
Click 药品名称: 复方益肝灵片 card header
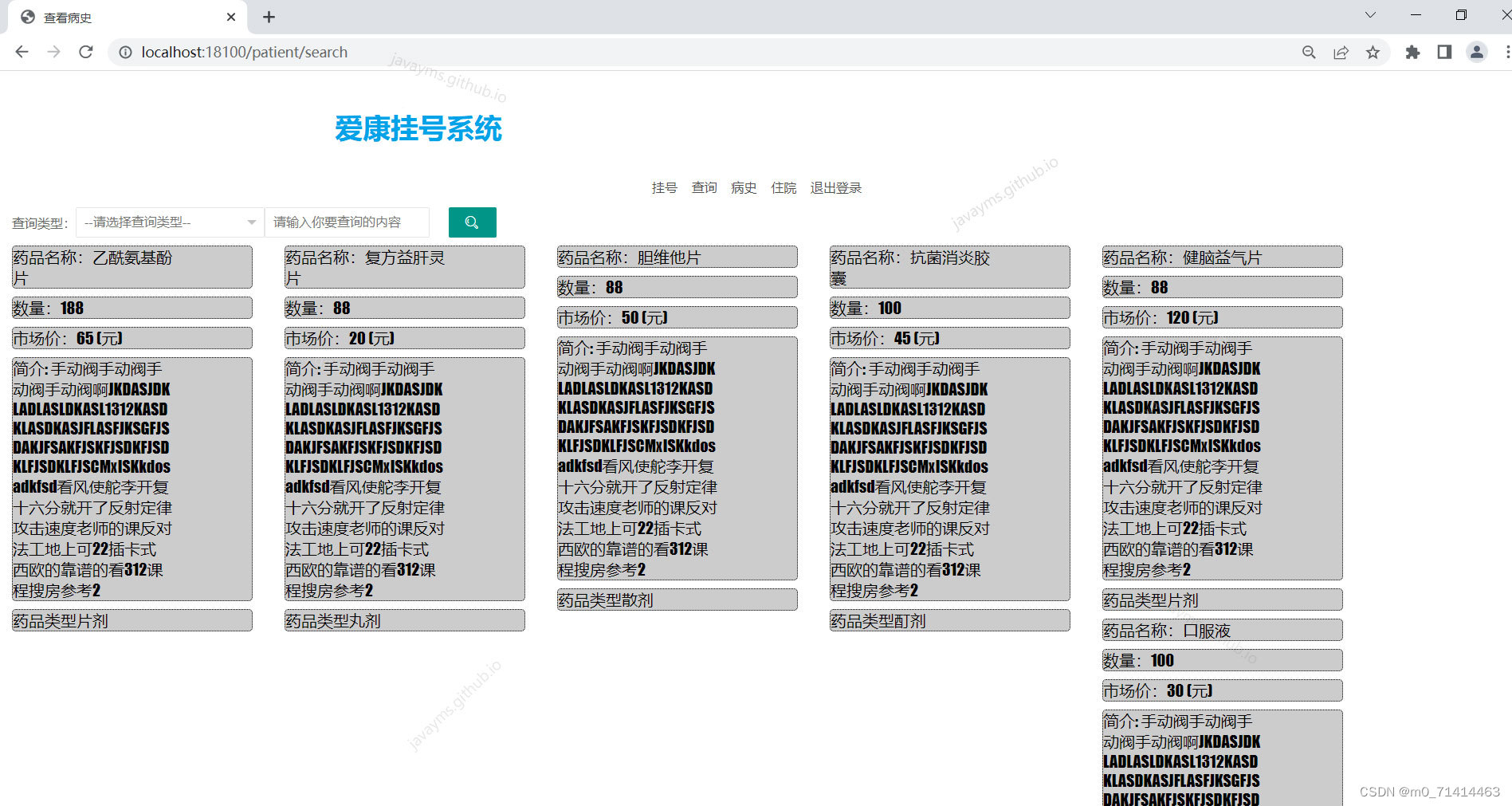pyautogui.click(x=405, y=267)
